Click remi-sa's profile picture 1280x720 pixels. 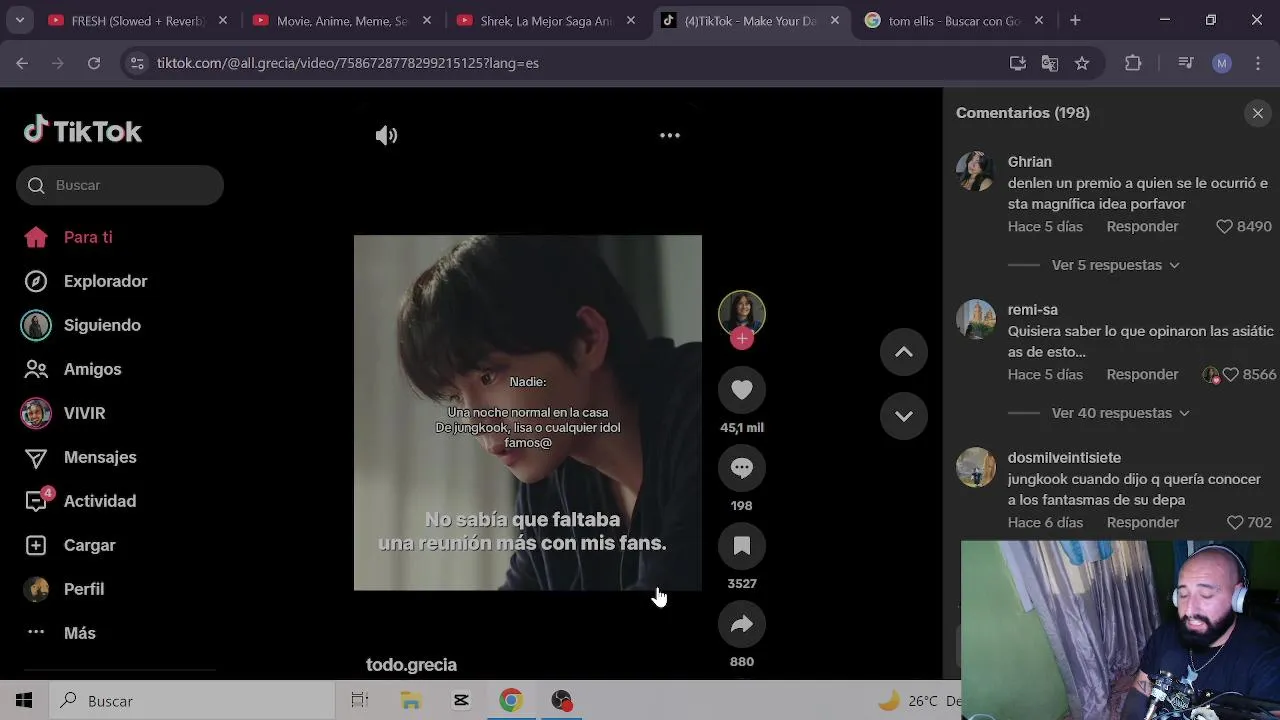[x=976, y=320]
